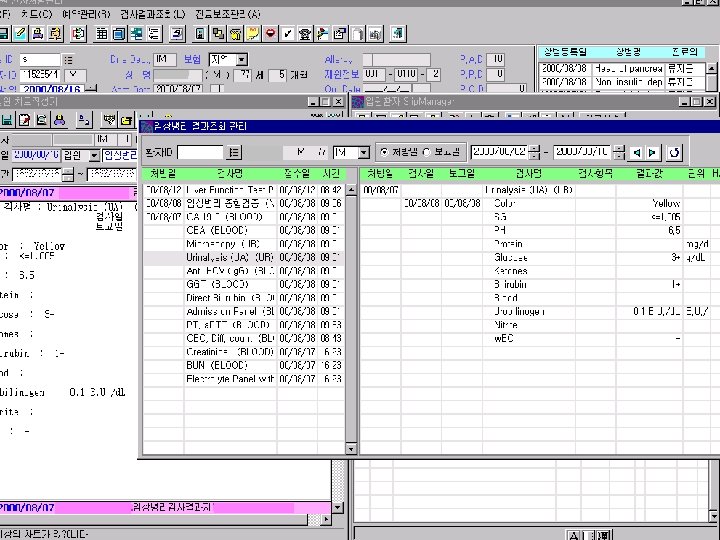
Task: Click the person-at-desk icon in main toolbar
Action: pyautogui.click(x=56, y=34)
